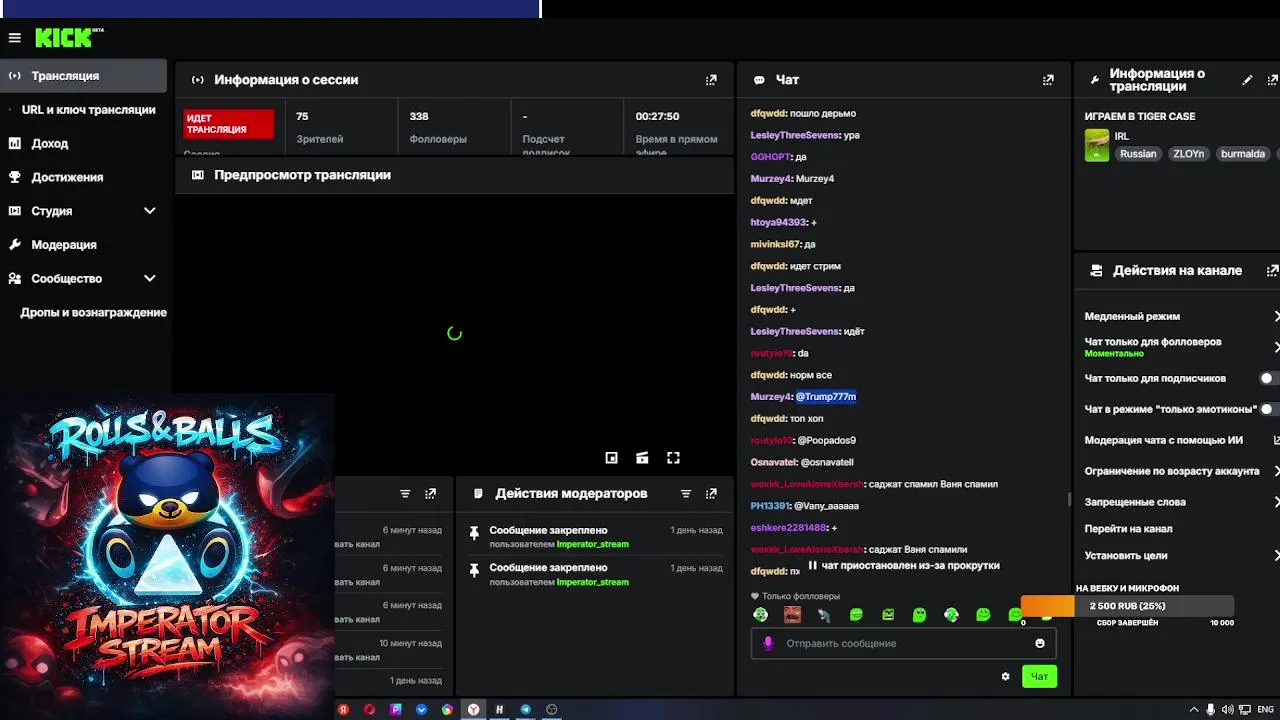Viewport: 1280px width, 720px height.
Task: Pop out the stream information panel
Action: [1273, 80]
